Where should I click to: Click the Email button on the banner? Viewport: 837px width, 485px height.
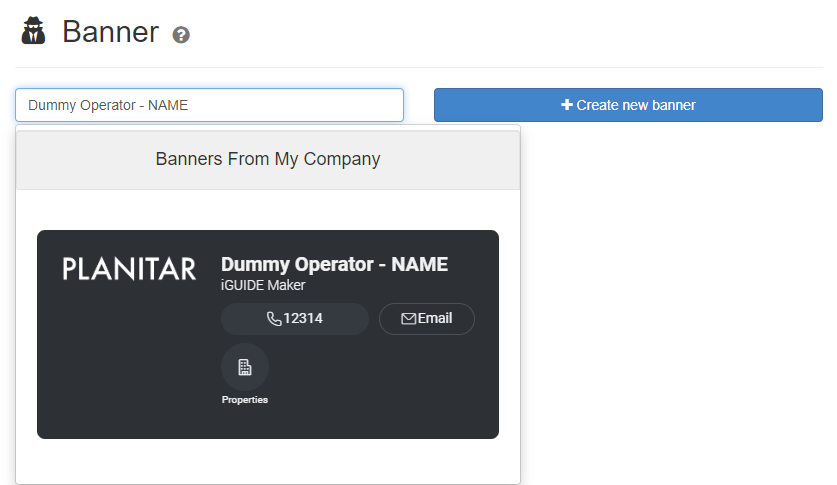(x=427, y=319)
